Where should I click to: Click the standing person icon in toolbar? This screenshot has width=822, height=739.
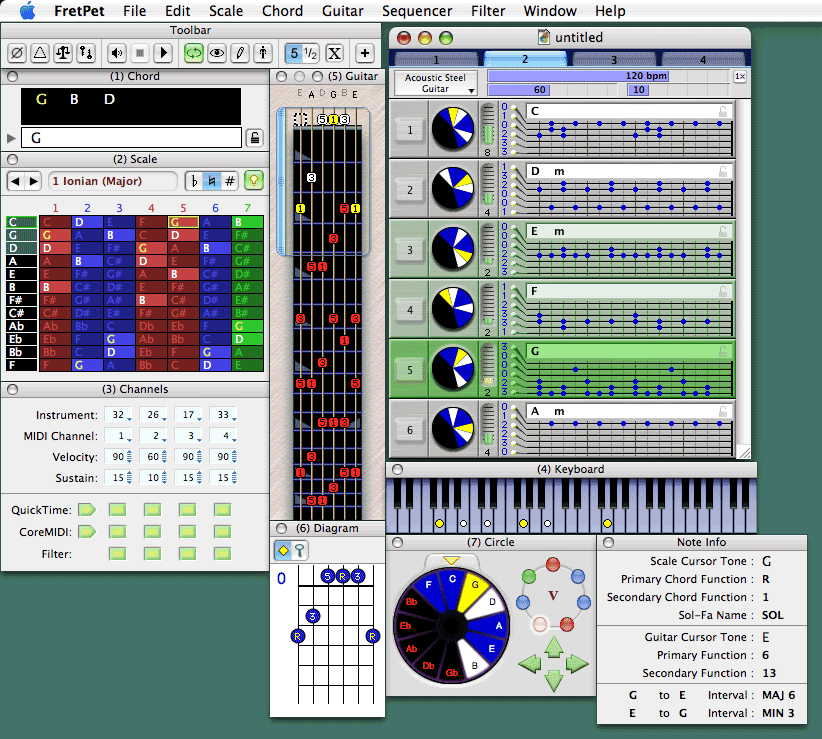coord(263,53)
